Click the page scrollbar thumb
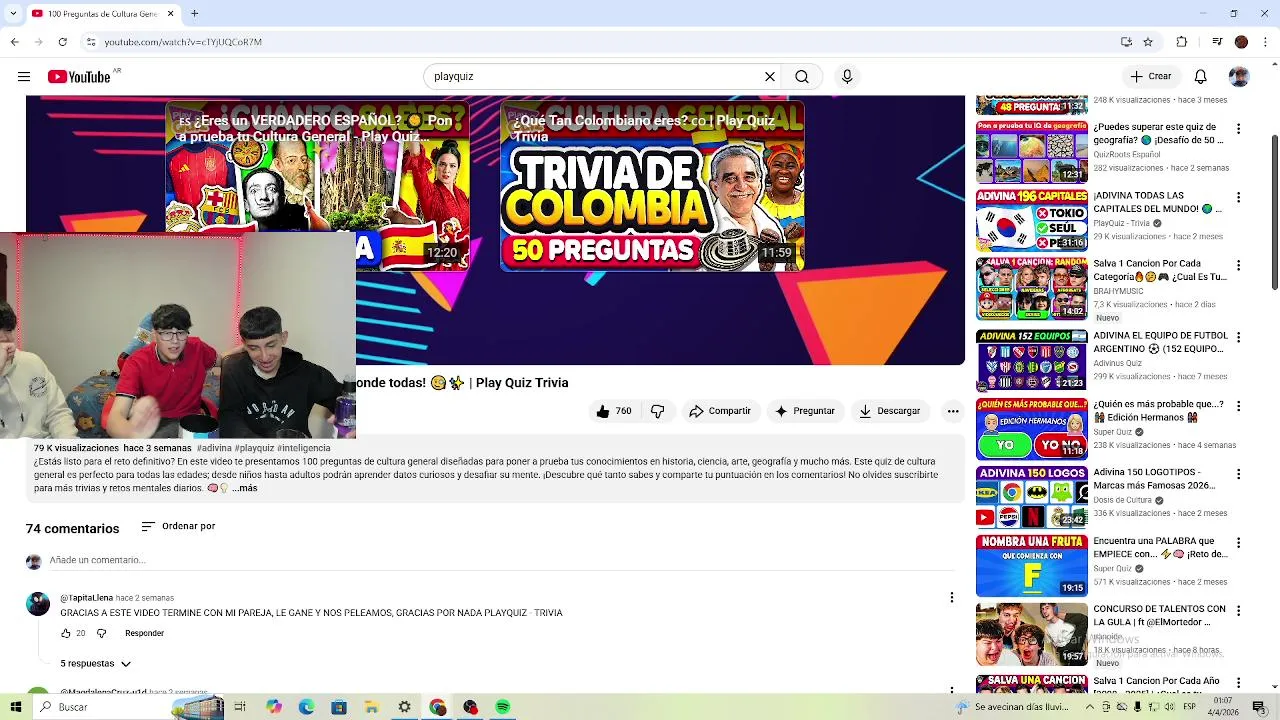This screenshot has width=1280, height=720. [x=1274, y=210]
